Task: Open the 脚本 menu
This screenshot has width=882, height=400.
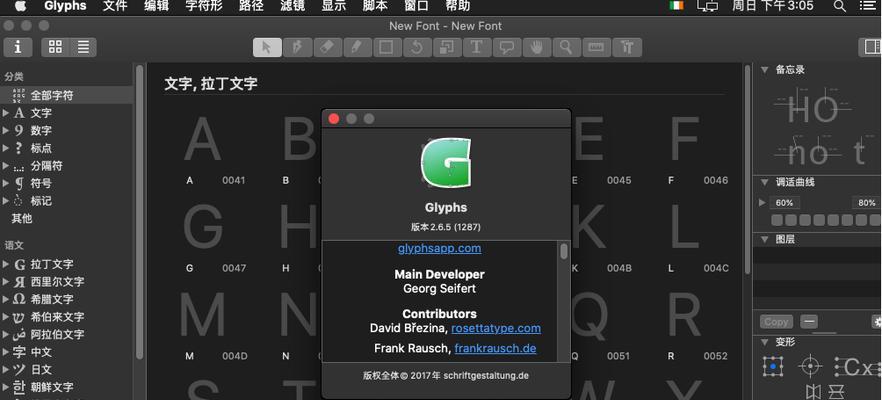Action: click(376, 6)
